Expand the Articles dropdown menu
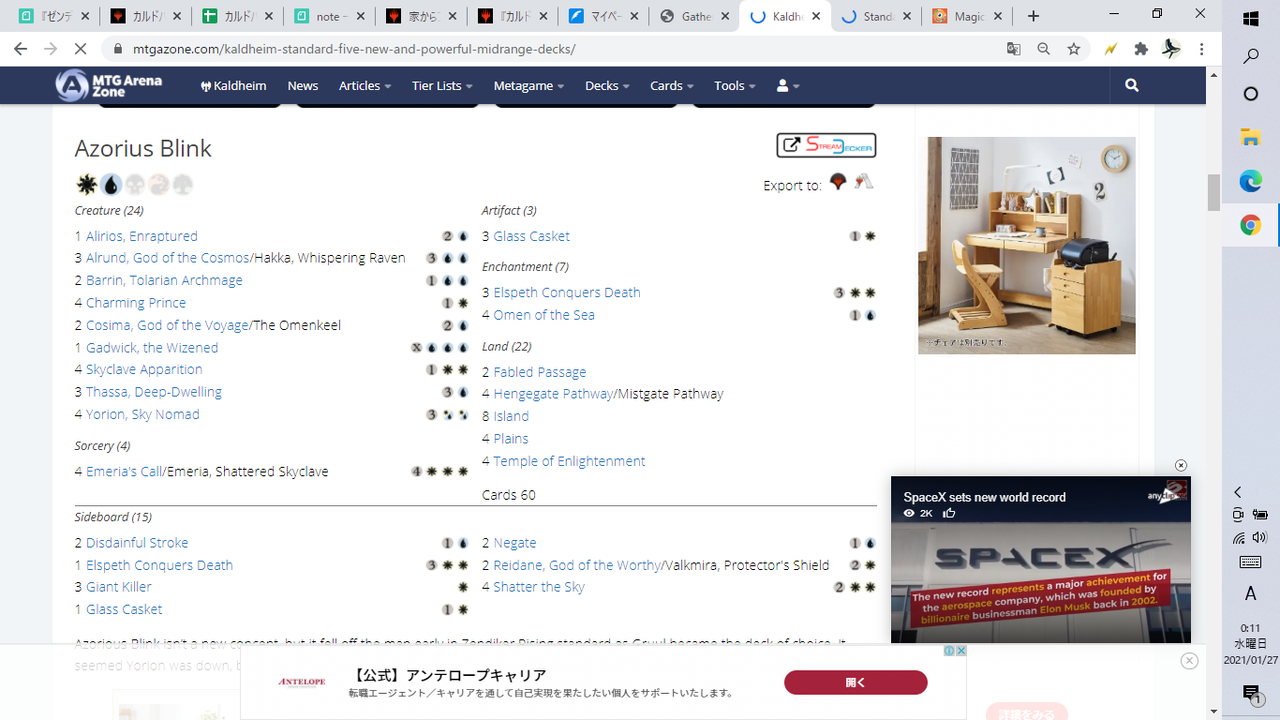The width and height of the screenshot is (1280, 720). tap(365, 86)
